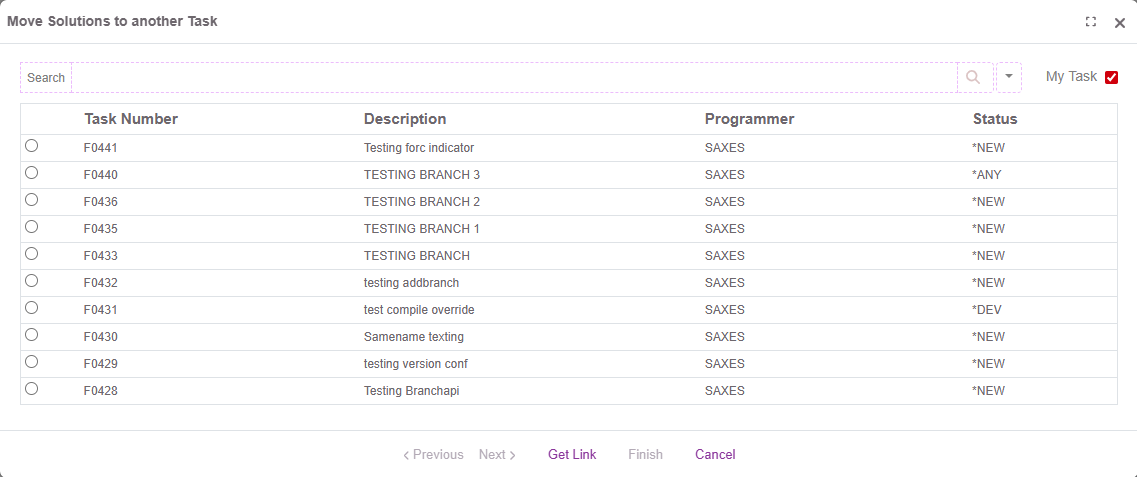Open the search options dropdown arrow

click(1009, 77)
